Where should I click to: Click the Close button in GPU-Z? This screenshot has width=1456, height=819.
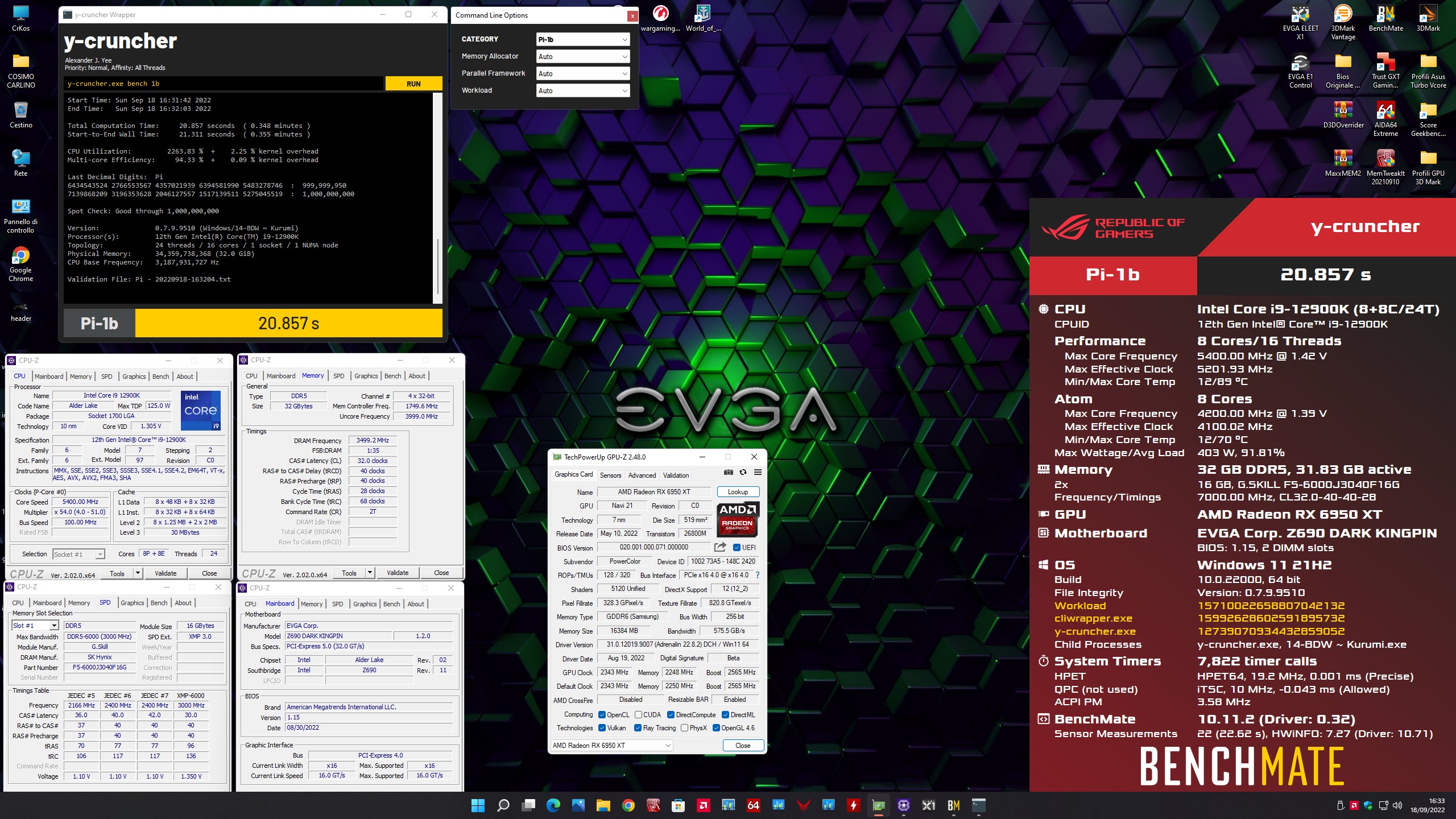(743, 746)
